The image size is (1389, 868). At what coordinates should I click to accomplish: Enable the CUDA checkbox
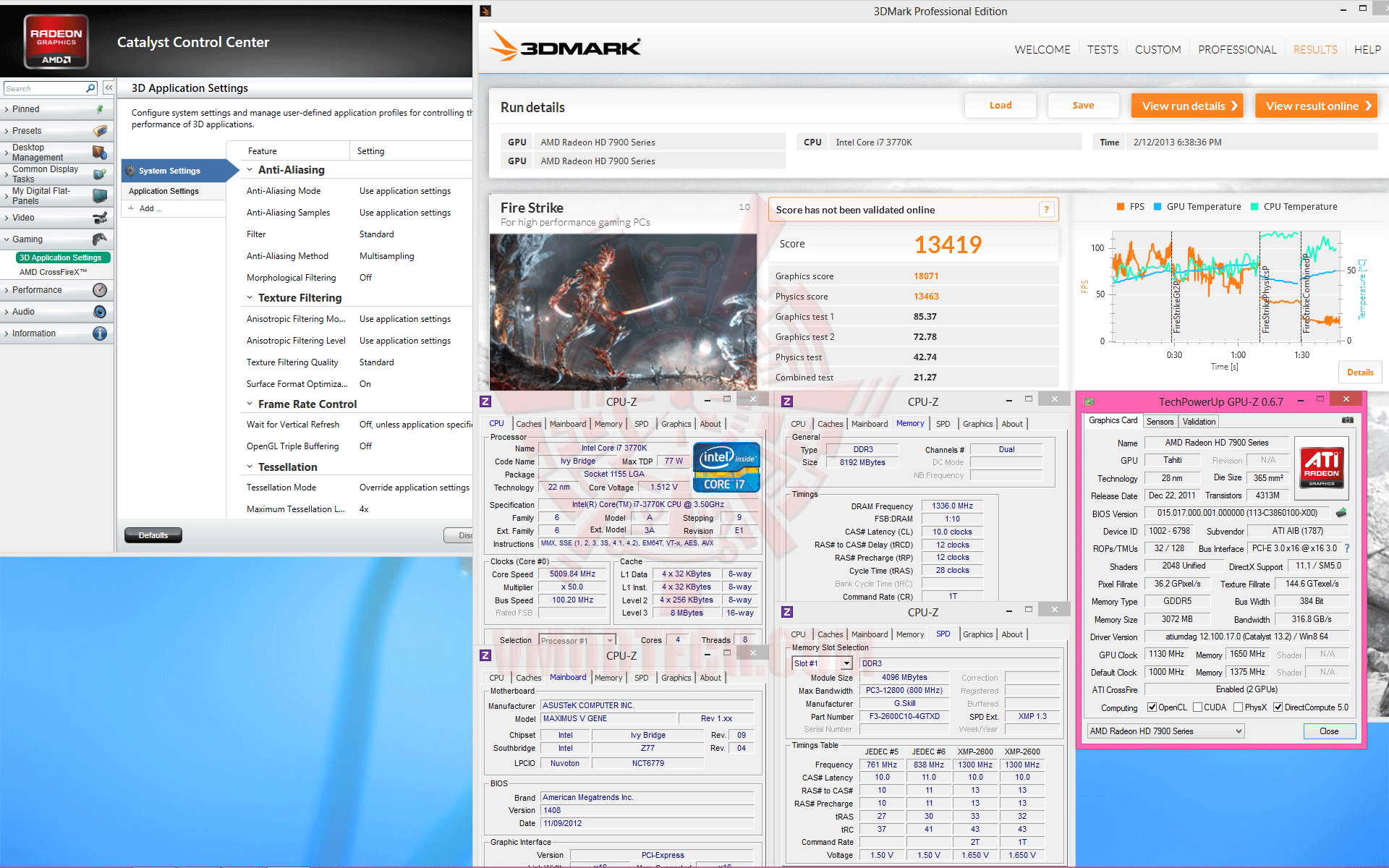pos(1198,707)
